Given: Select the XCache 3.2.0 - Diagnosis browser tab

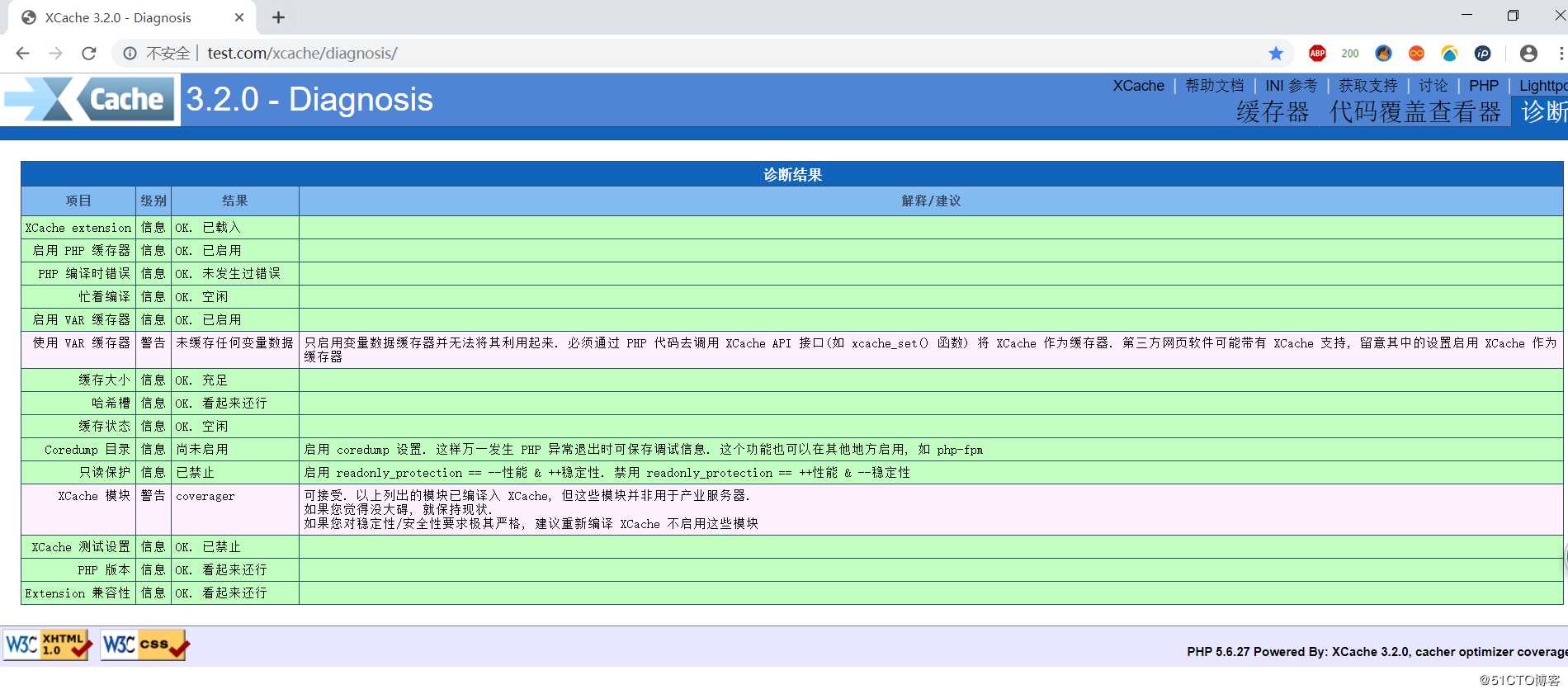Looking at the screenshot, I should (132, 17).
